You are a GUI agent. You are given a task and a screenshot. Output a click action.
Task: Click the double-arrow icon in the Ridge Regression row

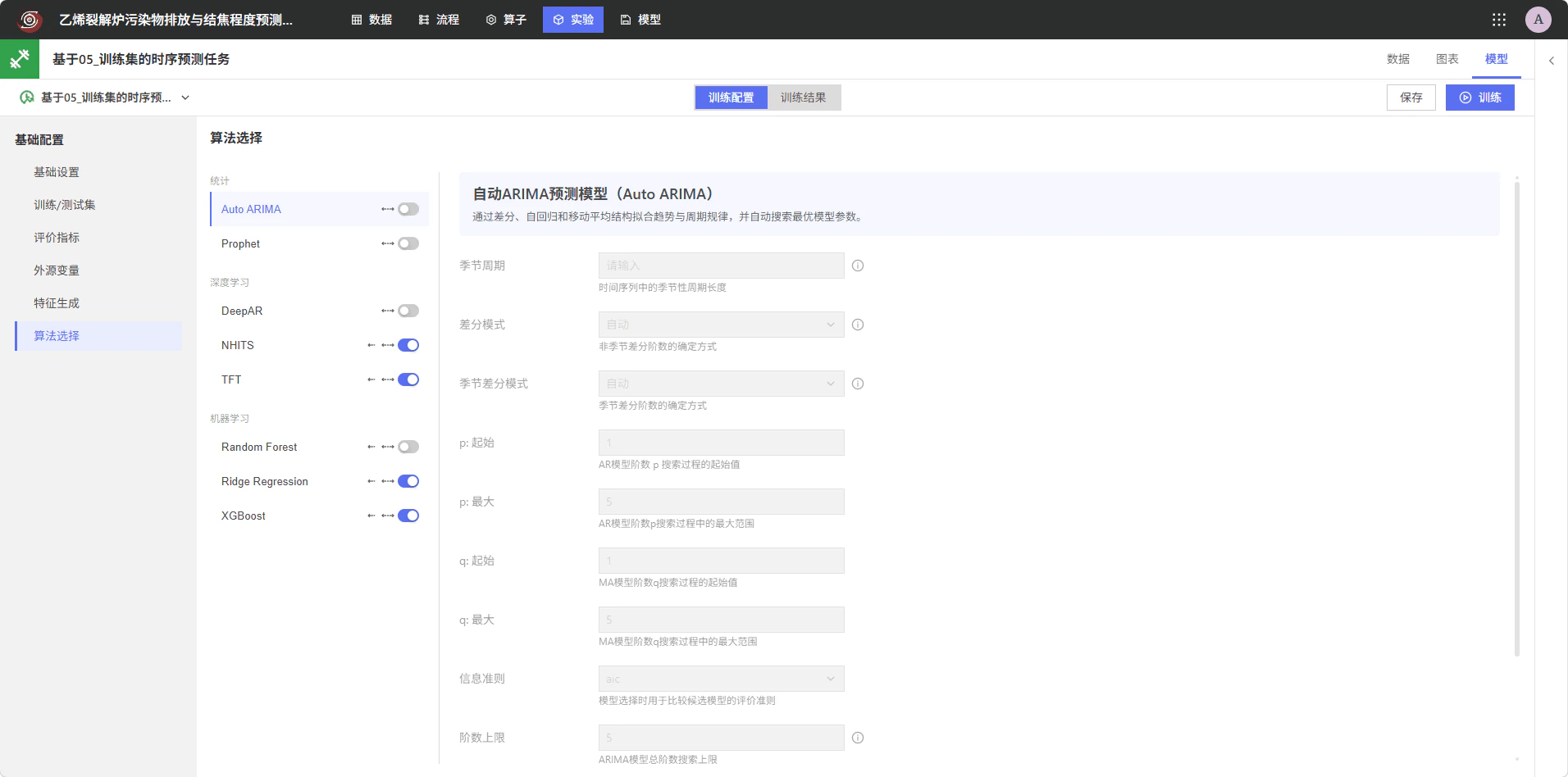(x=388, y=481)
